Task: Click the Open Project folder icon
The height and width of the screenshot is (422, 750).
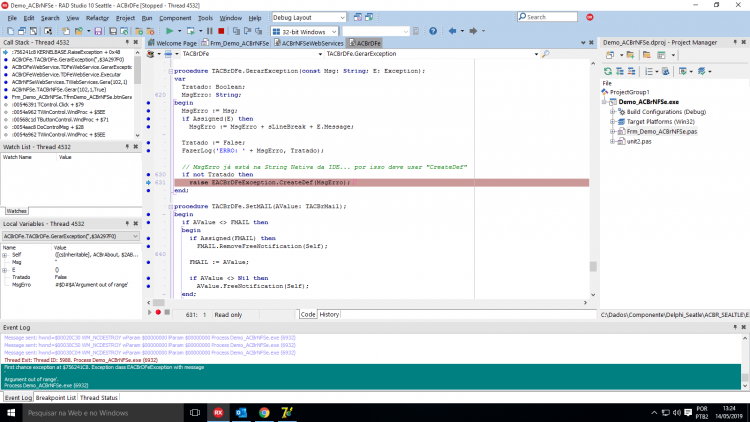Action: click(x=78, y=31)
